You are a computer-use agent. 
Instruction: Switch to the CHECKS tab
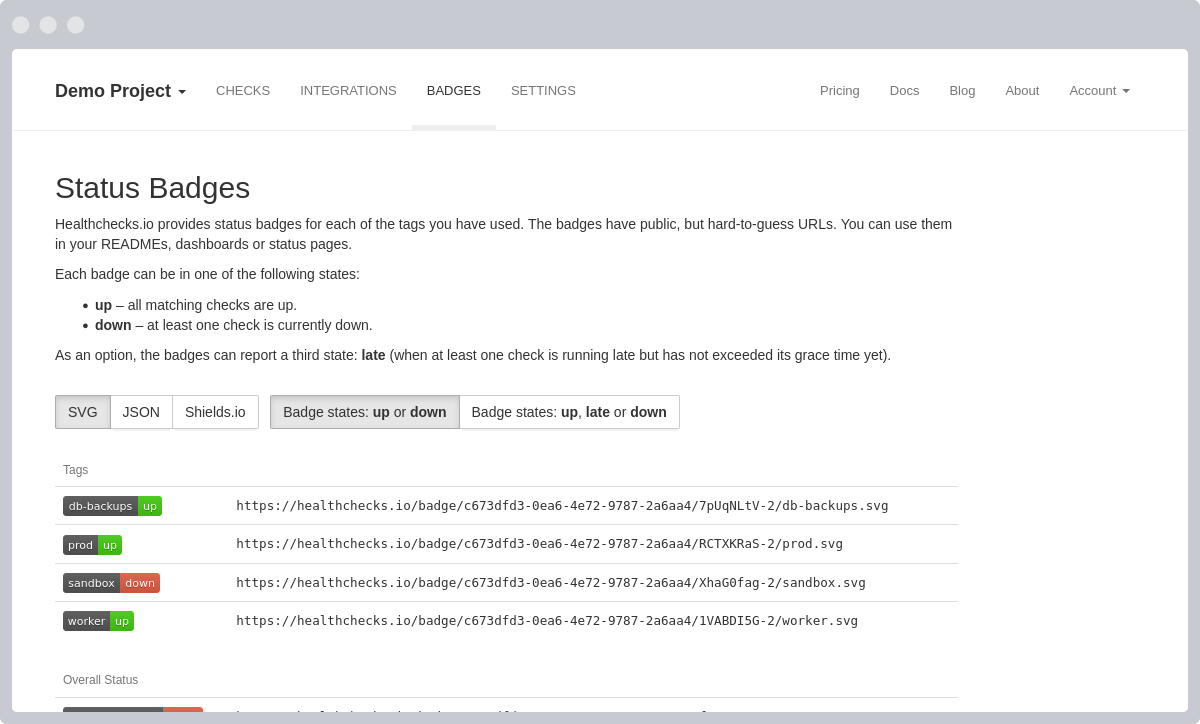[243, 91]
